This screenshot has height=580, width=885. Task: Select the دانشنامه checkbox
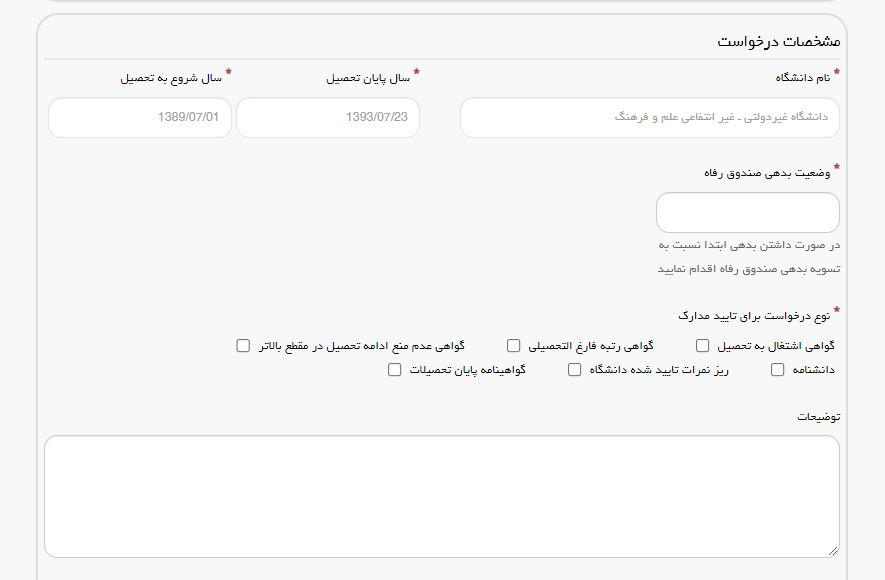click(x=778, y=370)
